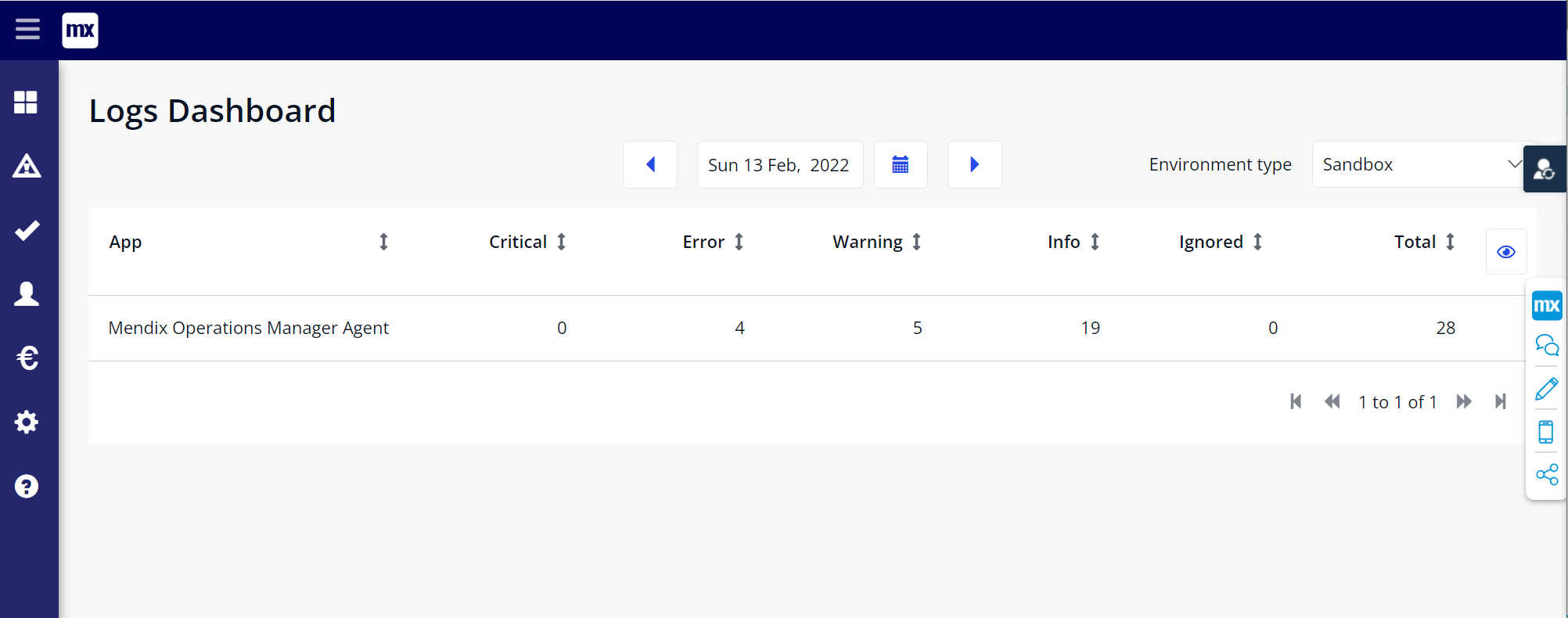Screen dimensions: 1568x618
Task: Sort table by Critical column
Action: 561,242
